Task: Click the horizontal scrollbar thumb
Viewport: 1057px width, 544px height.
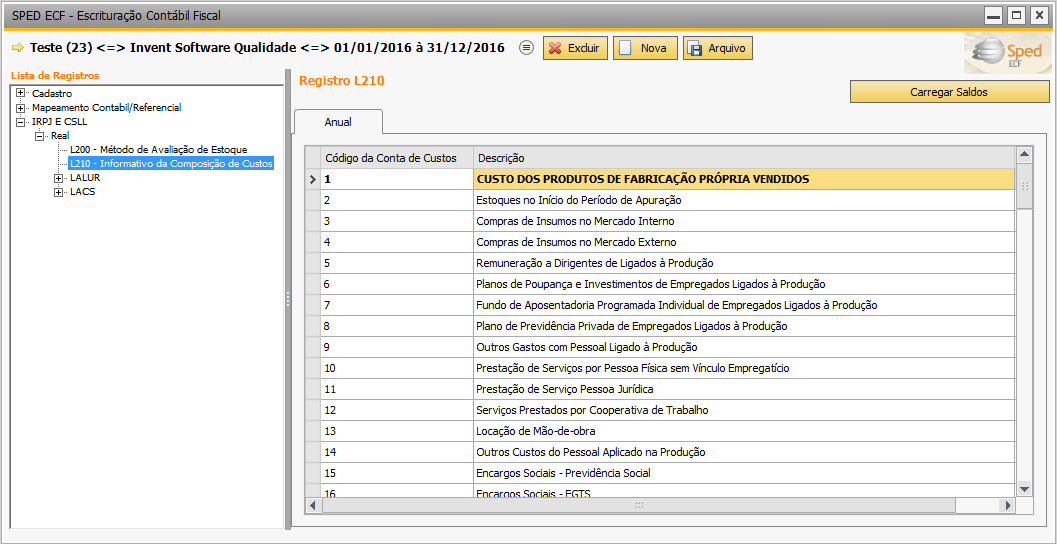Action: tap(638, 504)
